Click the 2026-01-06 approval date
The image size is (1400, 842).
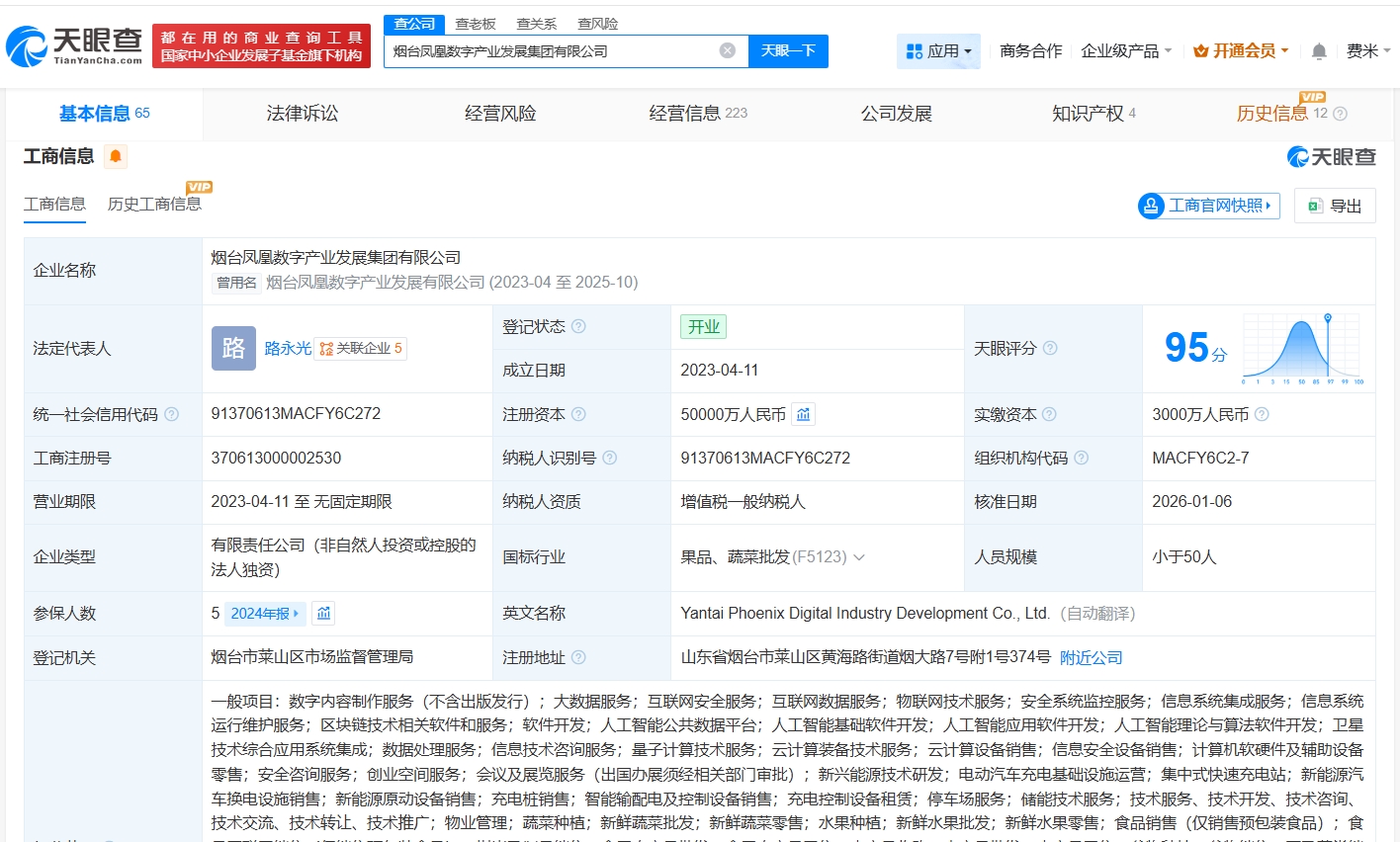(x=1191, y=501)
